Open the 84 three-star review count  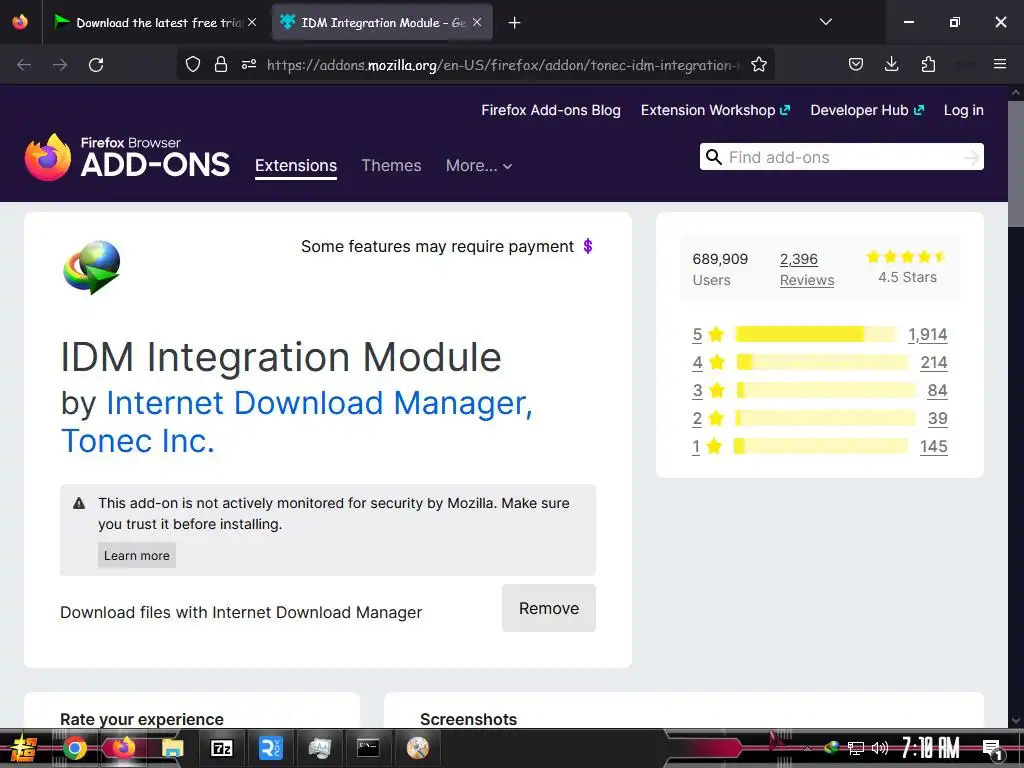(x=937, y=391)
